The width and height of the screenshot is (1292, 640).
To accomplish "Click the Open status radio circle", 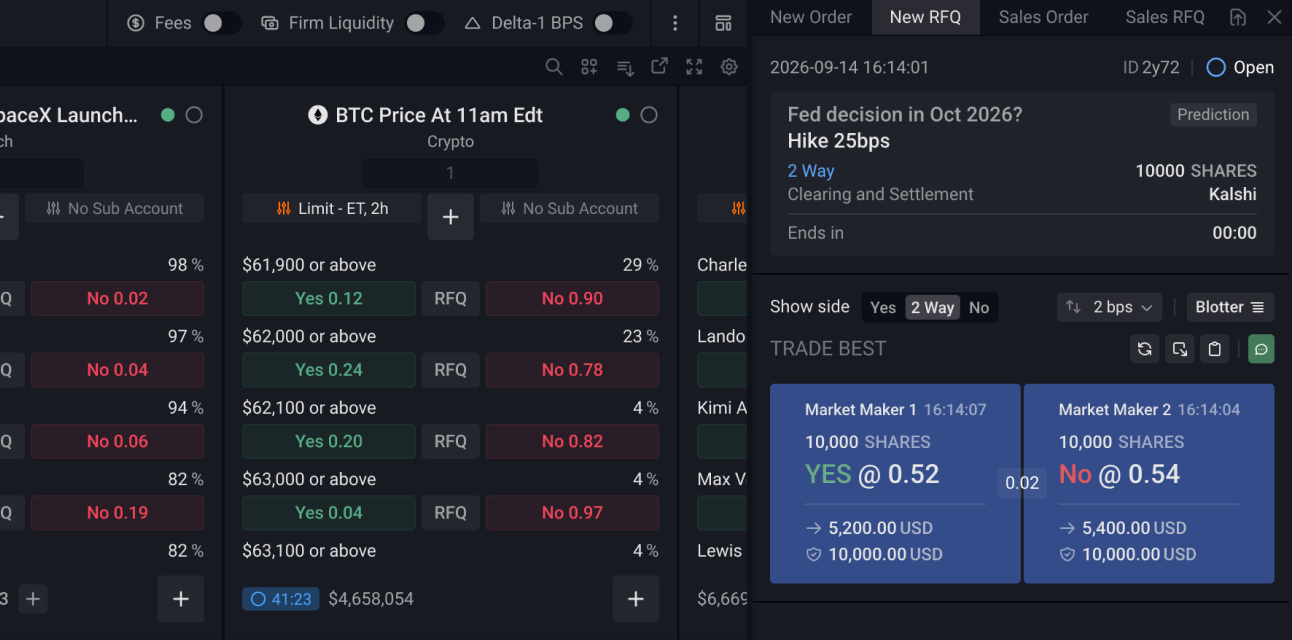I will (1216, 67).
